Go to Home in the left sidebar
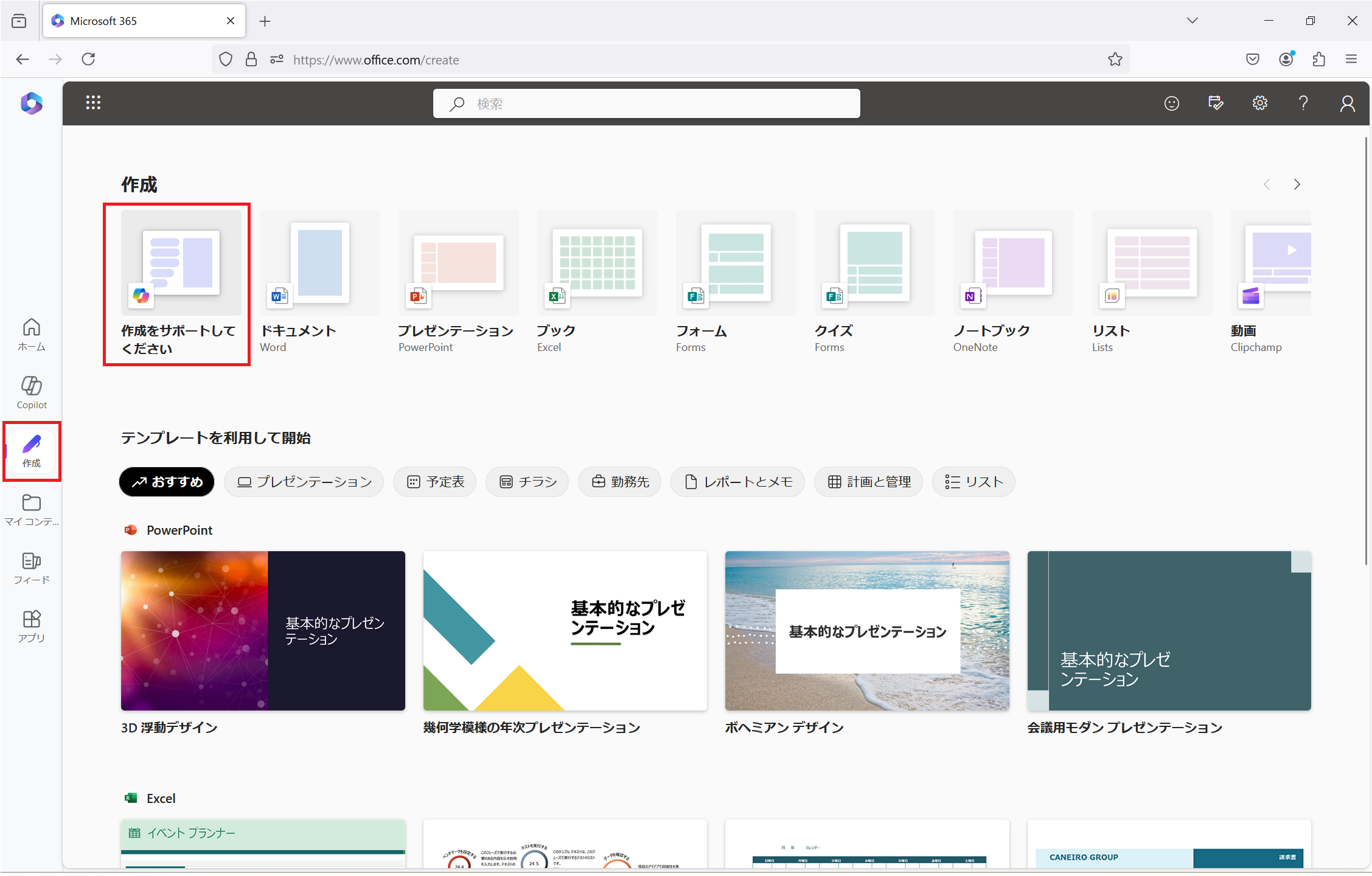1372x876 pixels. click(32, 334)
